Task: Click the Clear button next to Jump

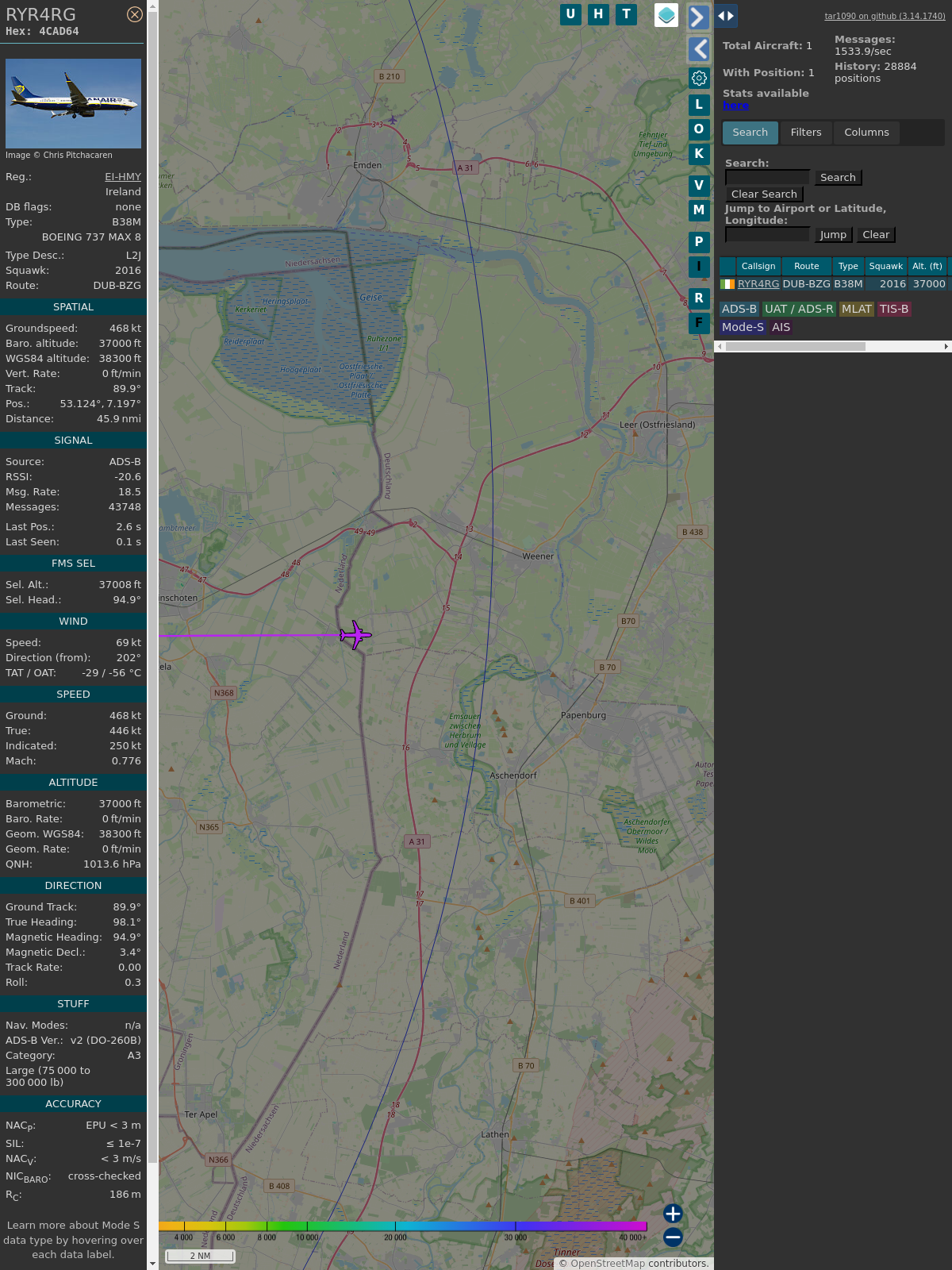Action: 876,235
